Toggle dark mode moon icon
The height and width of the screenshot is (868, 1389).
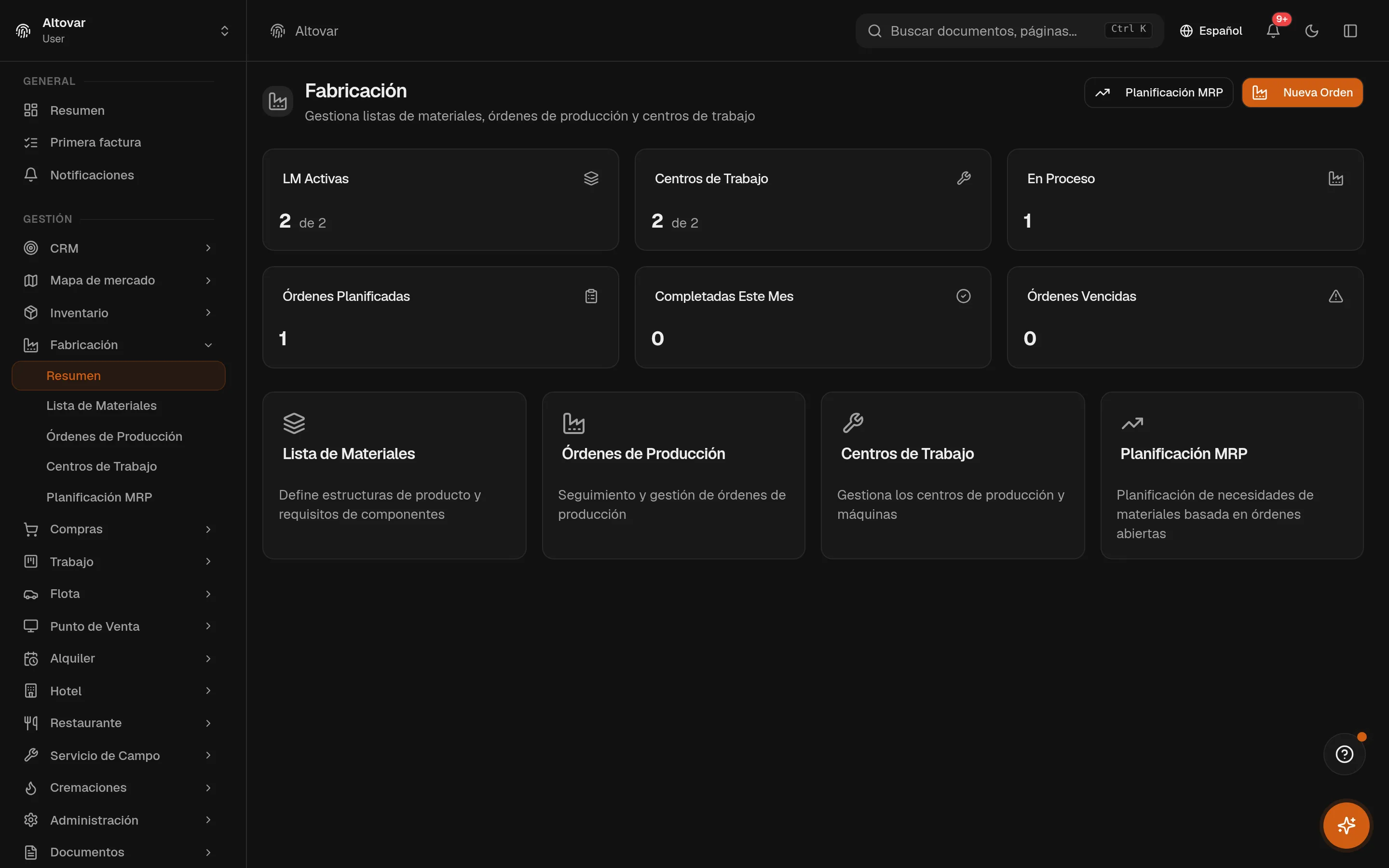coord(1311,31)
